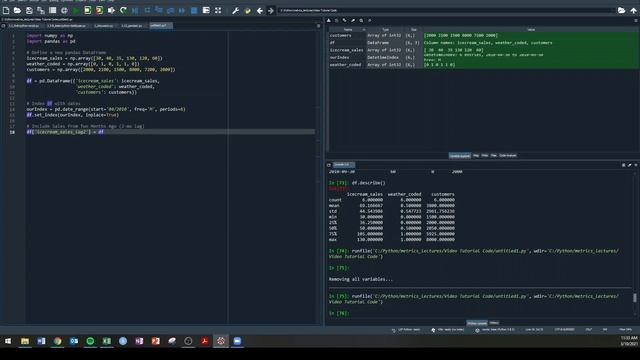Select the customers variable row
The height and width of the screenshot is (360, 640).
click(484, 36)
